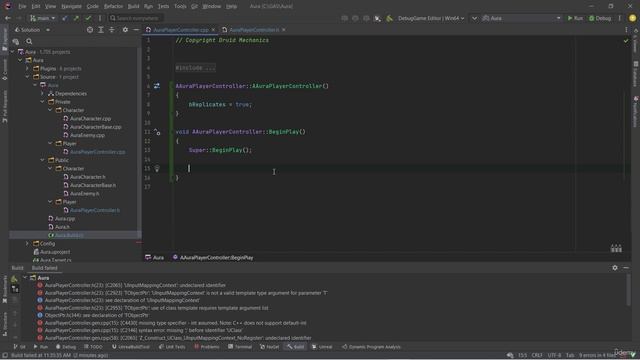
Task: Open the Tools menu
Action: point(180,6)
